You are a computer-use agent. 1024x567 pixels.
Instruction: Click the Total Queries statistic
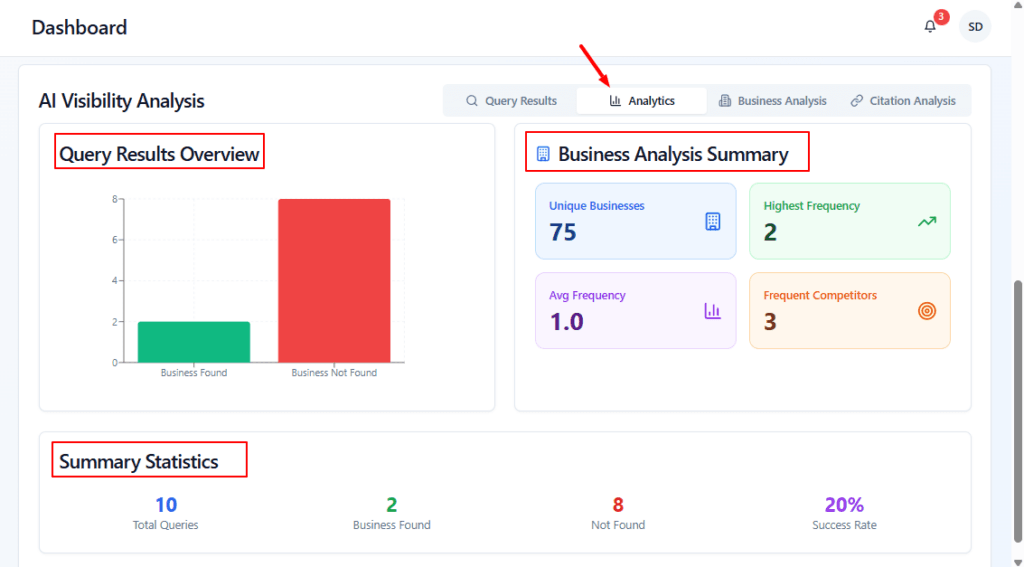[166, 512]
